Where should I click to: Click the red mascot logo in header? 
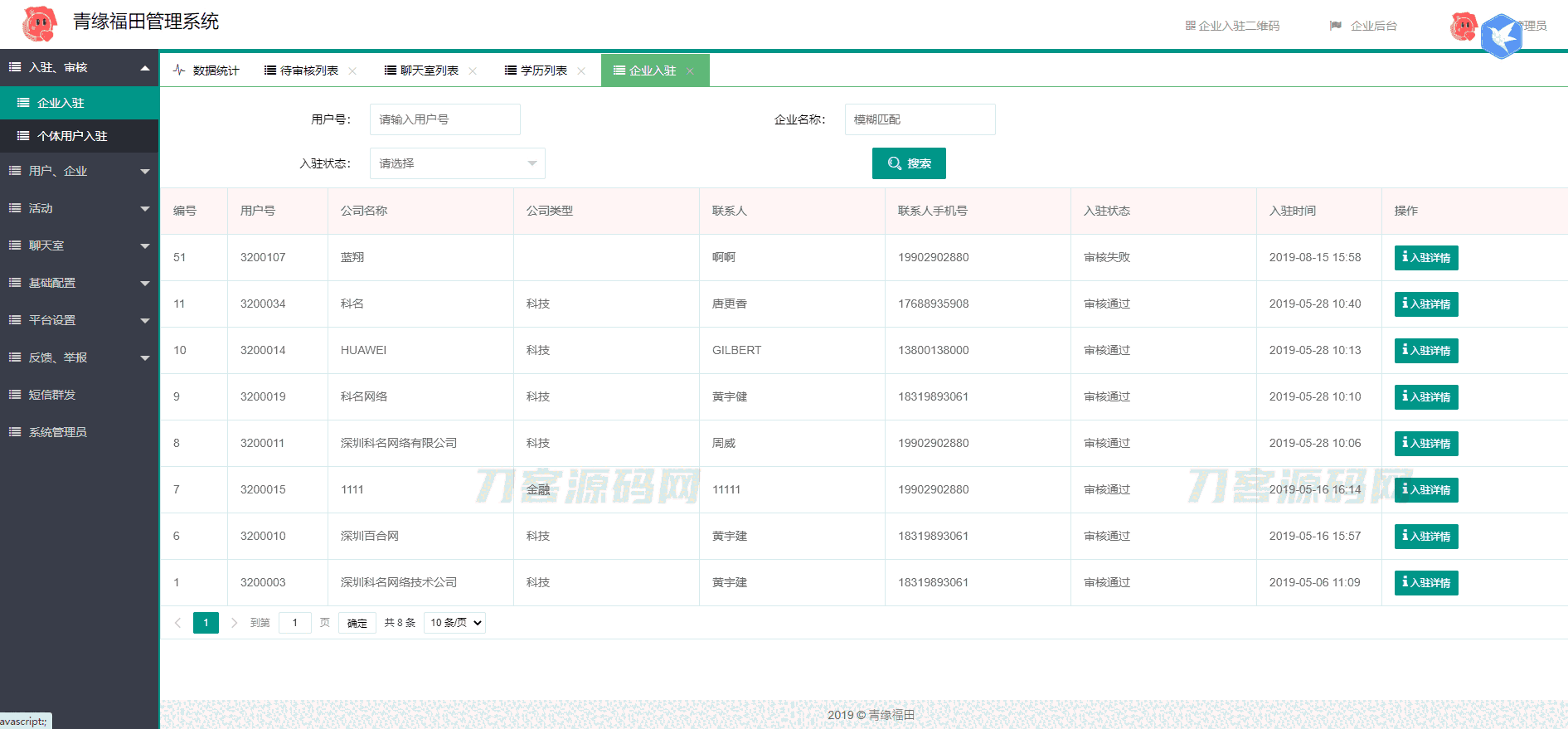[39, 24]
